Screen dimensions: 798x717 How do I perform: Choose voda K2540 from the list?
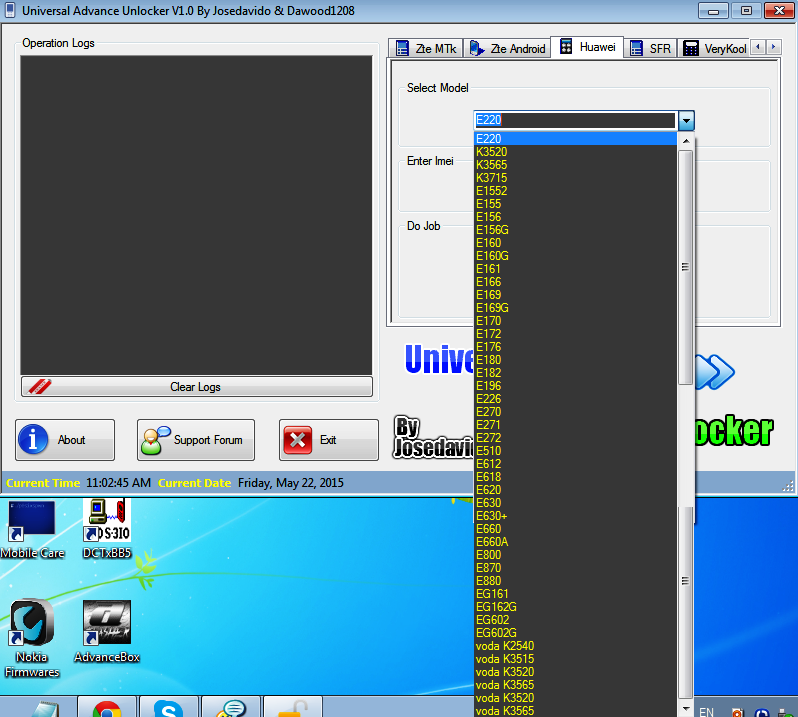[575, 646]
